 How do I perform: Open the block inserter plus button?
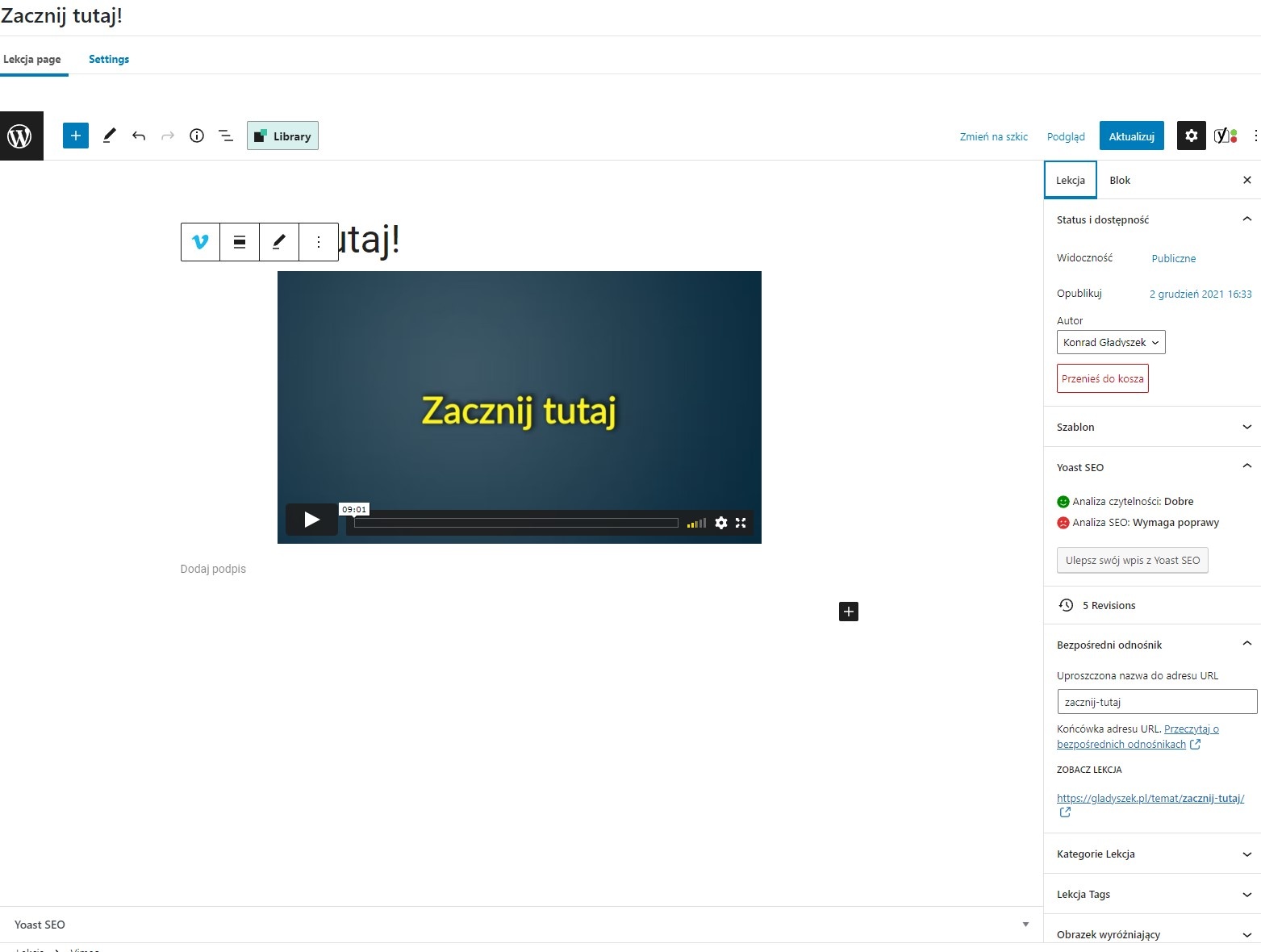(76, 136)
